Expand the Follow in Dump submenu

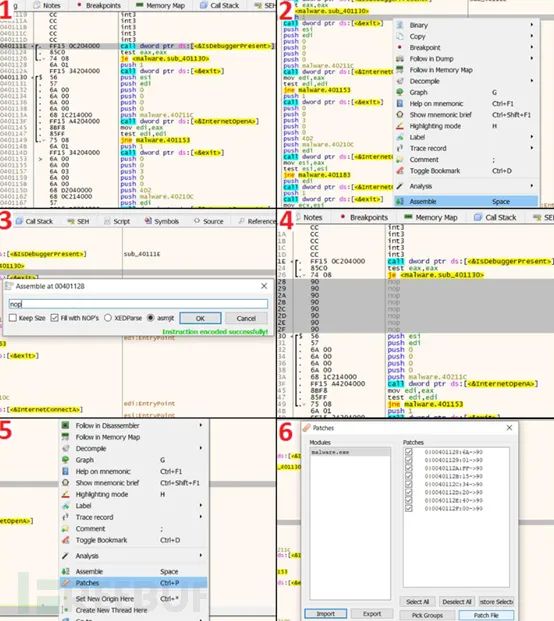[532, 59]
